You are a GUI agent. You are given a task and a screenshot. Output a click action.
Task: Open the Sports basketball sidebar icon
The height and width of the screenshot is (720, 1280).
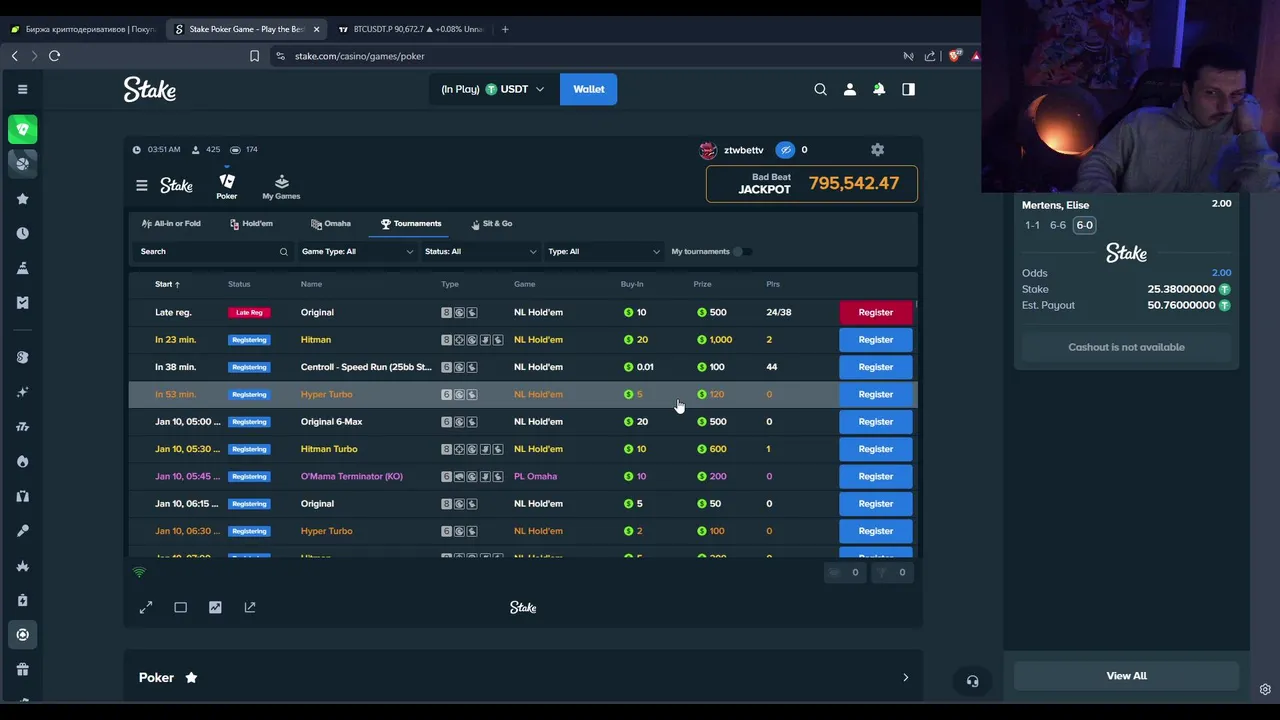click(x=23, y=163)
